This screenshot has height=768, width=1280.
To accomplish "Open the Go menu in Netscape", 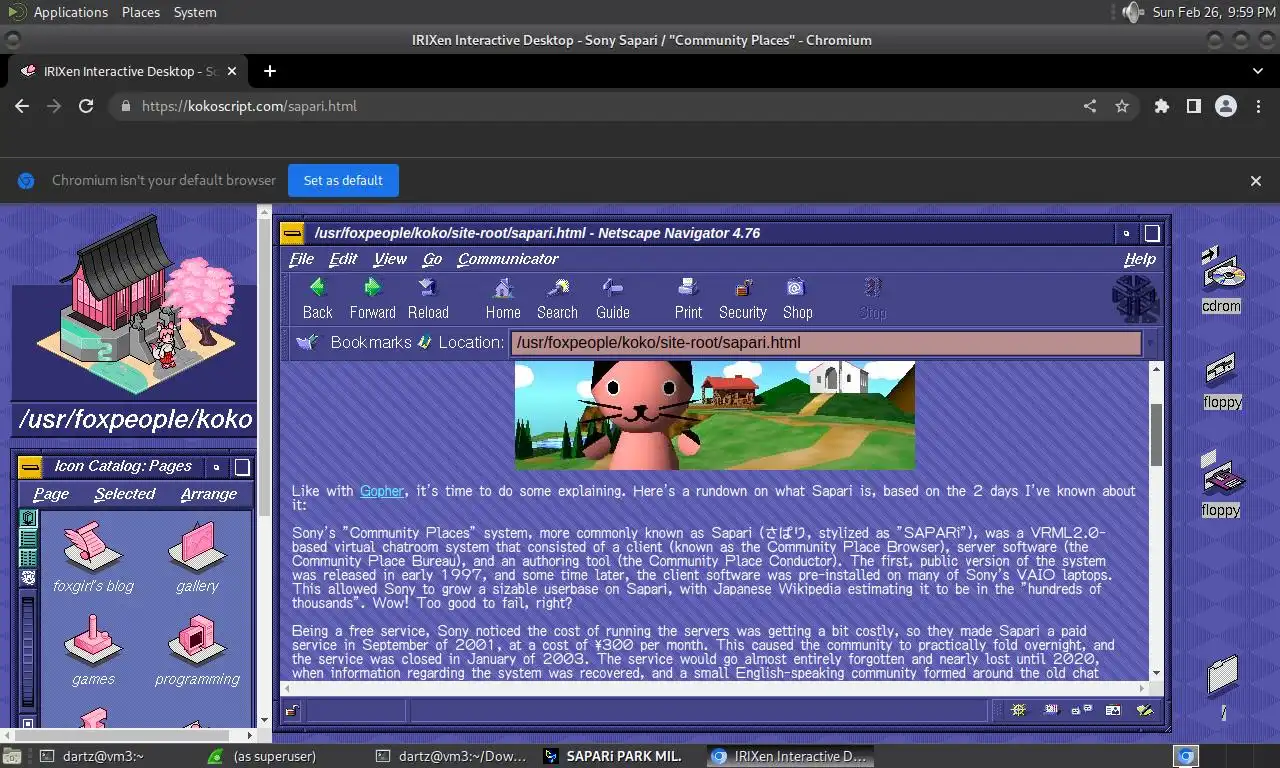I will point(432,259).
